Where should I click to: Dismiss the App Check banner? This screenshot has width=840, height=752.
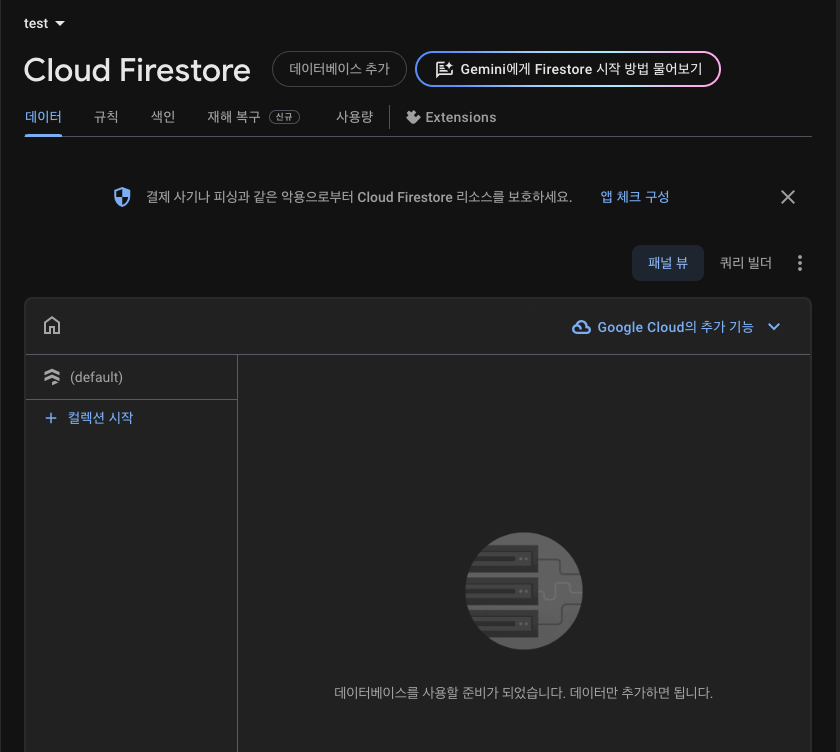click(788, 197)
